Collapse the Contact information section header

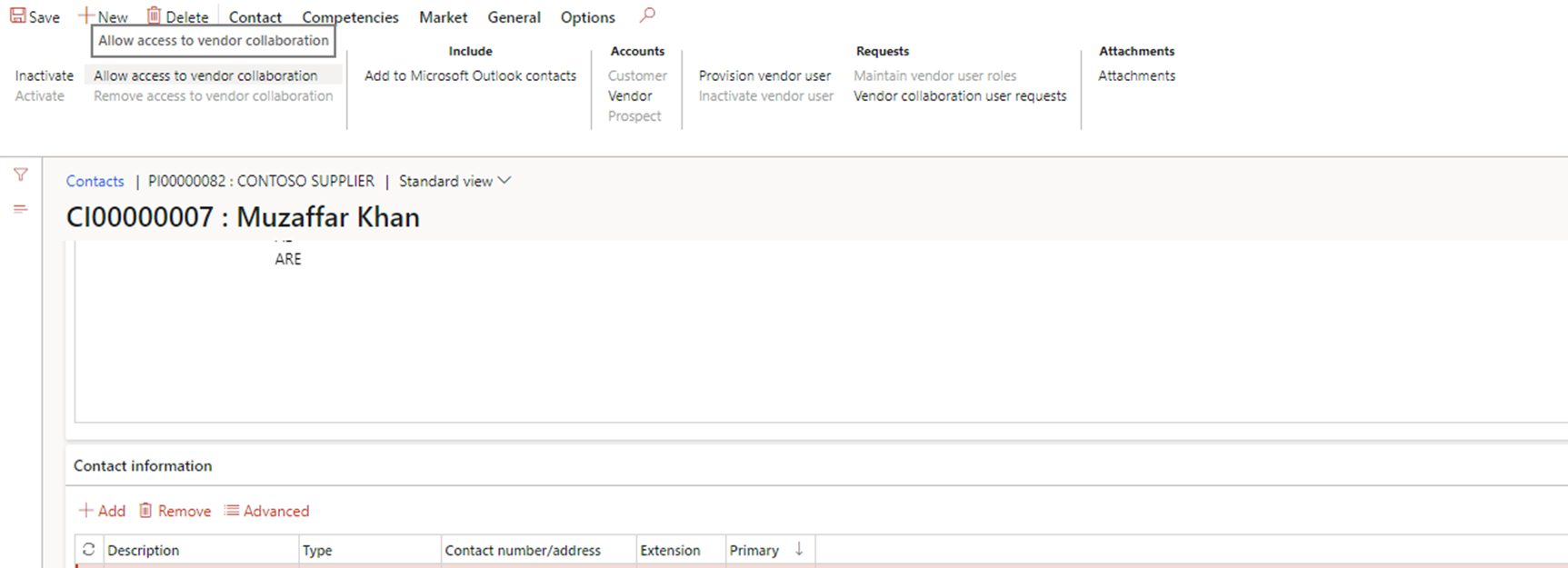143,465
